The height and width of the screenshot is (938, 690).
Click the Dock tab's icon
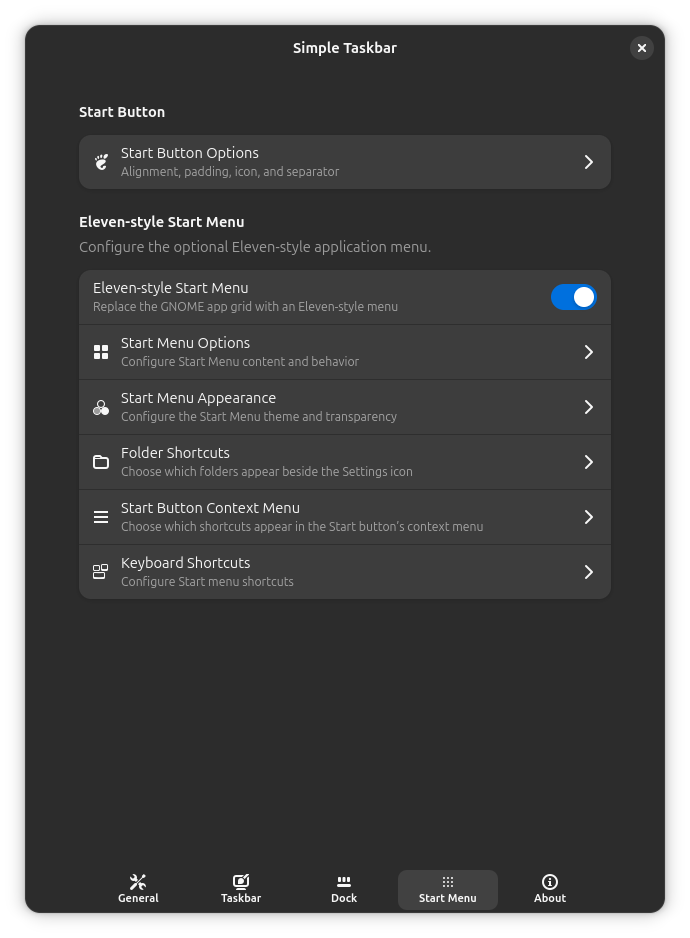tap(344, 882)
